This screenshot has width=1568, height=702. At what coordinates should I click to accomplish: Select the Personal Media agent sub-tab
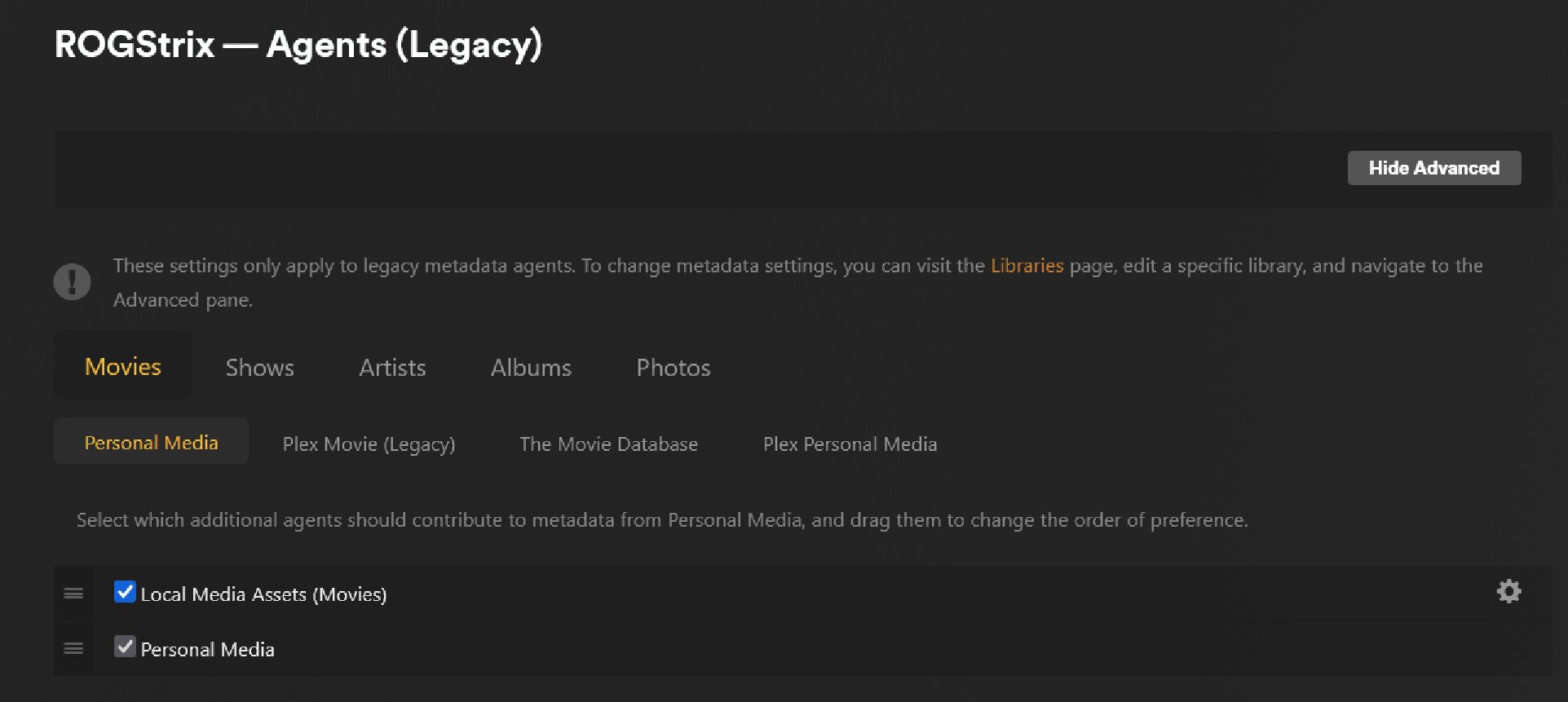[151, 443]
